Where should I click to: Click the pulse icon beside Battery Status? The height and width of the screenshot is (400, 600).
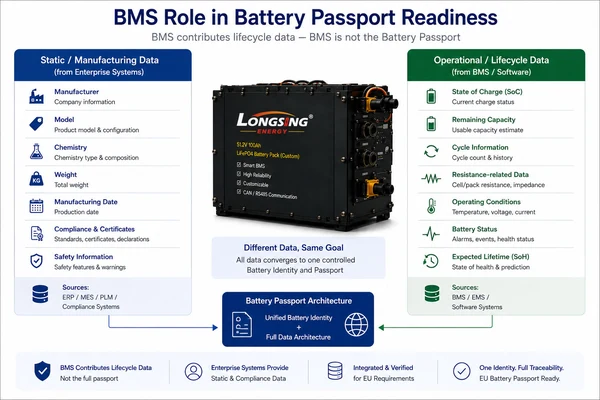pyautogui.click(x=431, y=233)
